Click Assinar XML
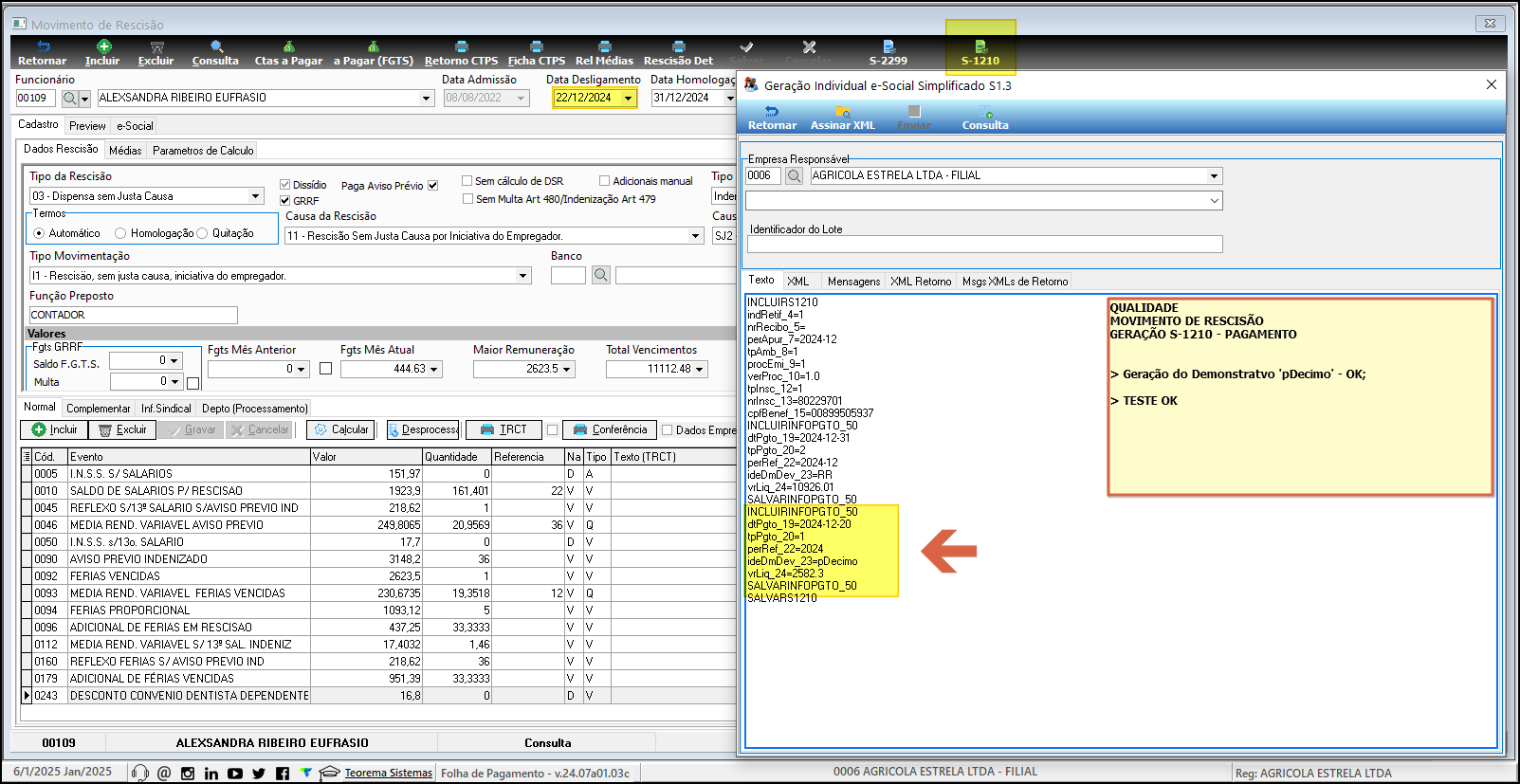The height and width of the screenshot is (784, 1520). pyautogui.click(x=843, y=118)
